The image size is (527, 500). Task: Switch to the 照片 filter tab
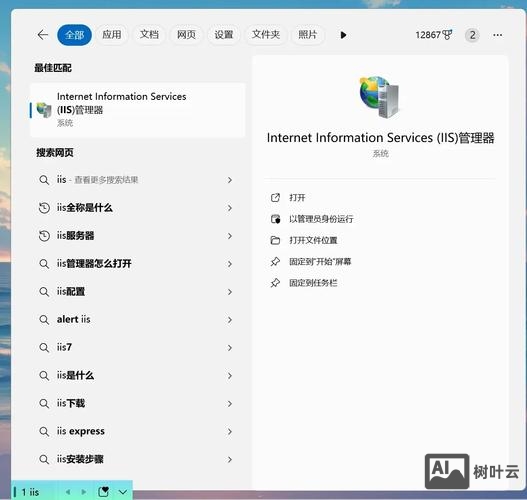[x=308, y=34]
